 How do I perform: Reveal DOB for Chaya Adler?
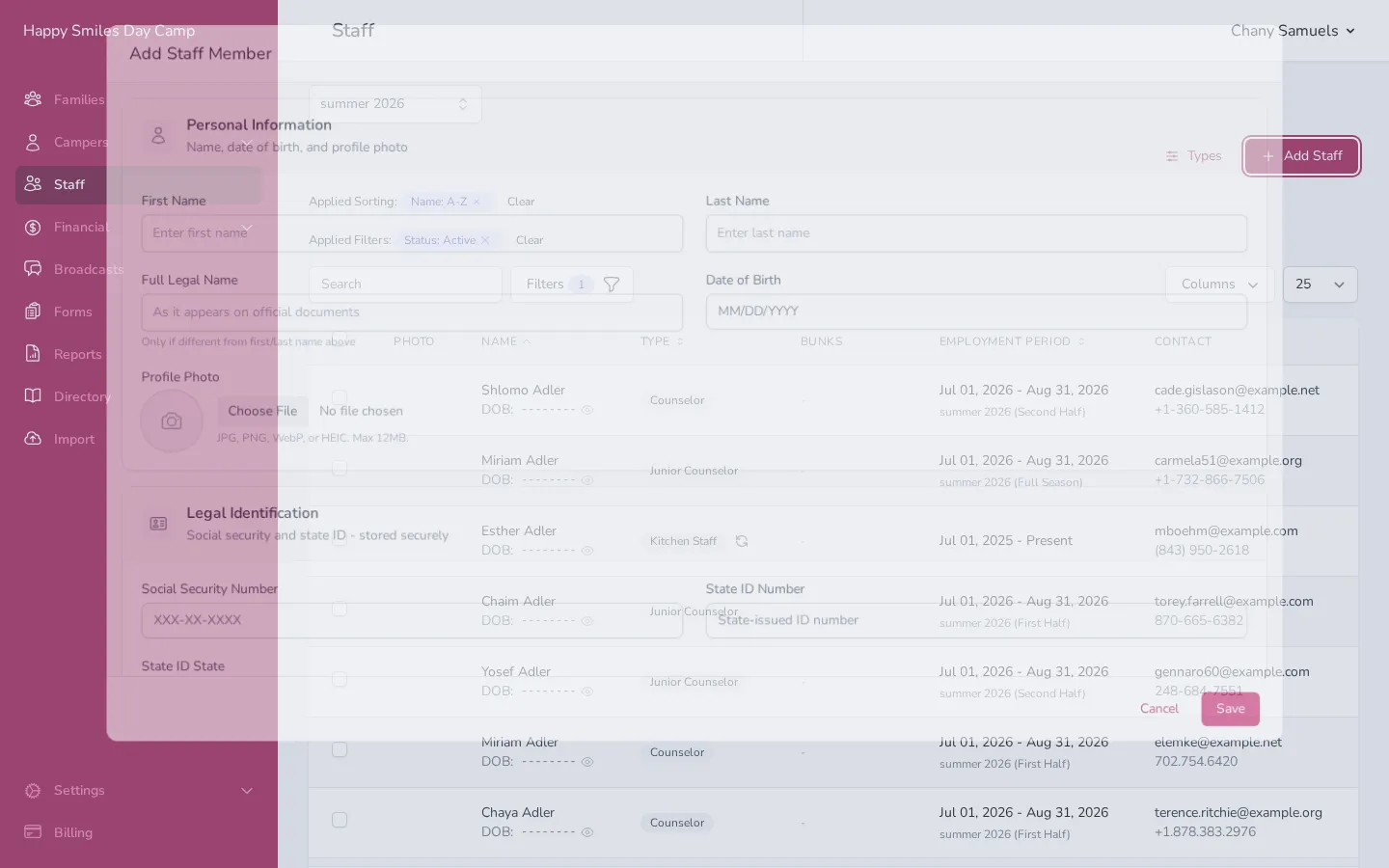(x=587, y=832)
